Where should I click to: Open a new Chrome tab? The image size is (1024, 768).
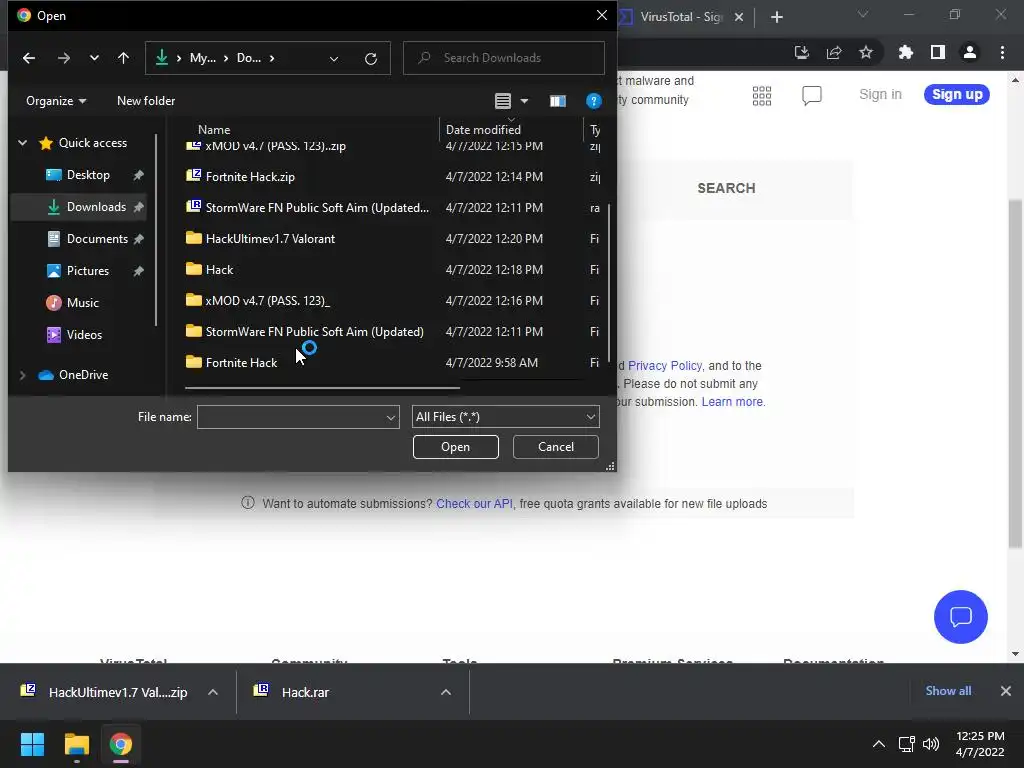tap(776, 17)
